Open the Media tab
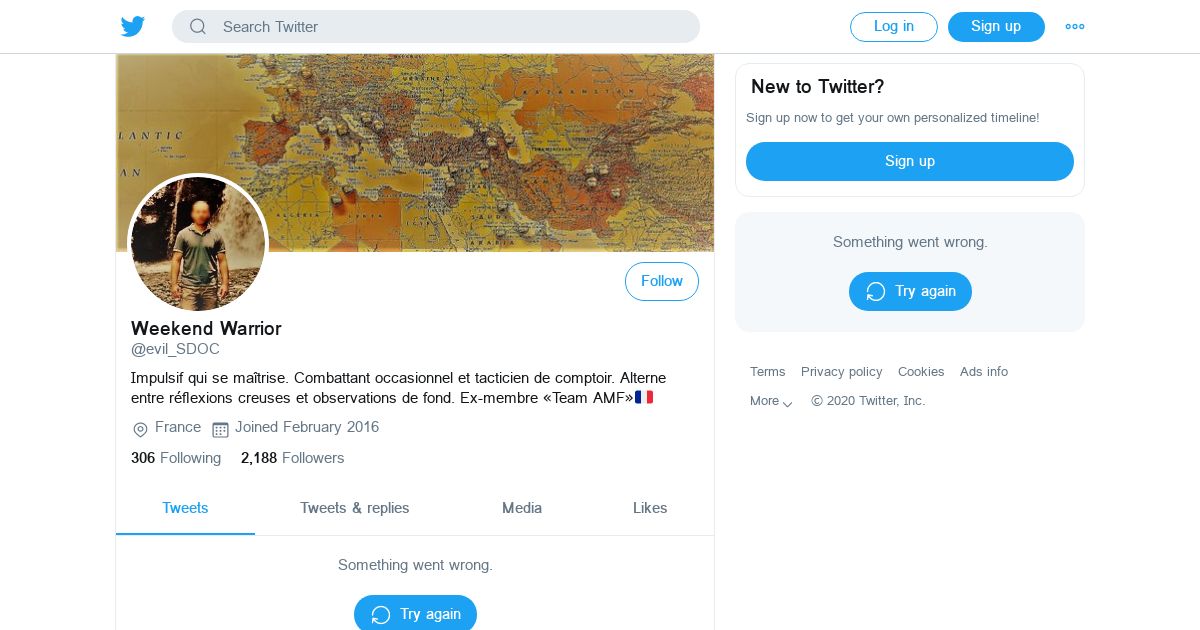 tap(522, 508)
